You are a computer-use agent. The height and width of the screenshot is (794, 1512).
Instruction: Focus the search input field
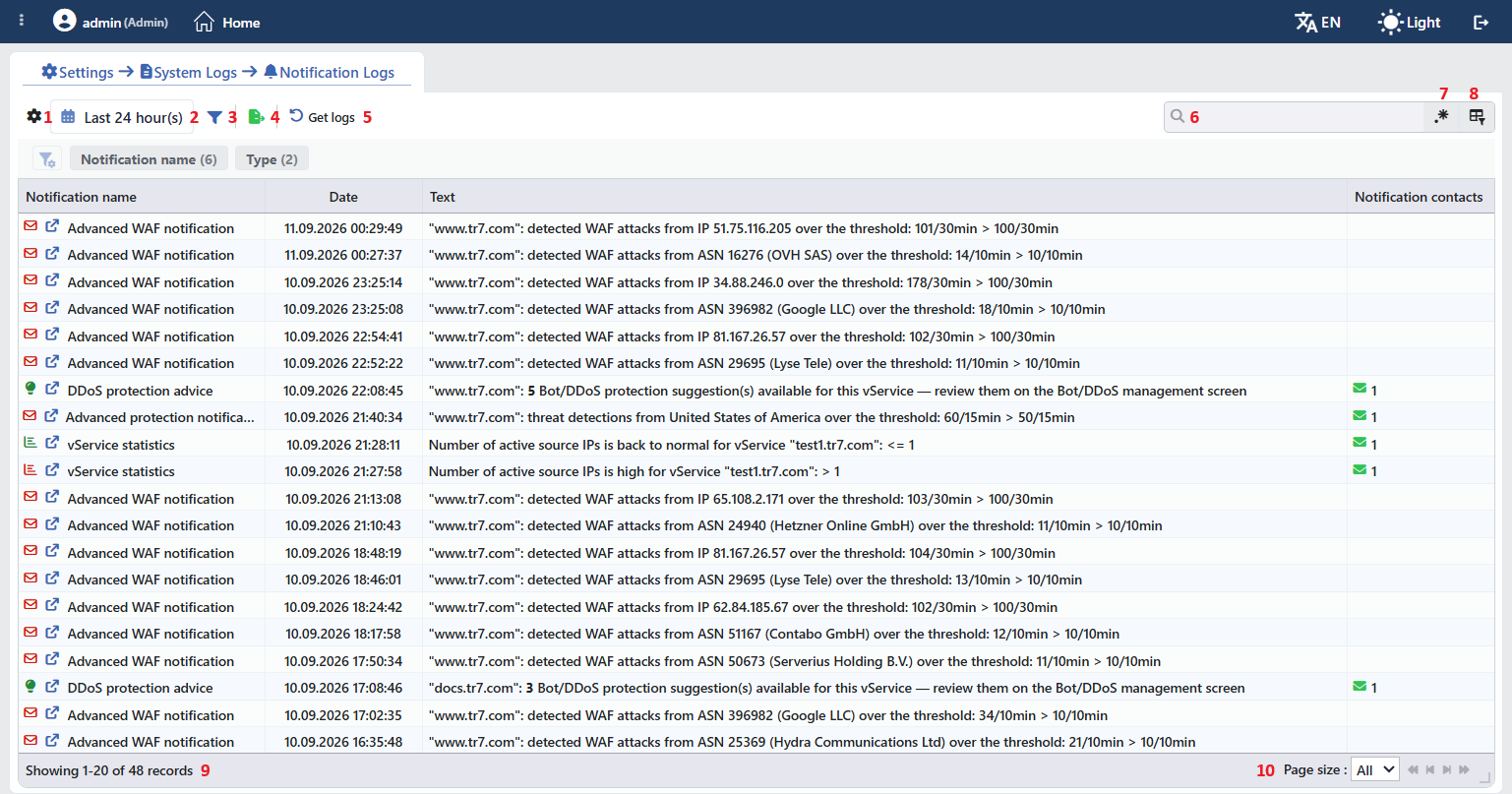[1294, 117]
